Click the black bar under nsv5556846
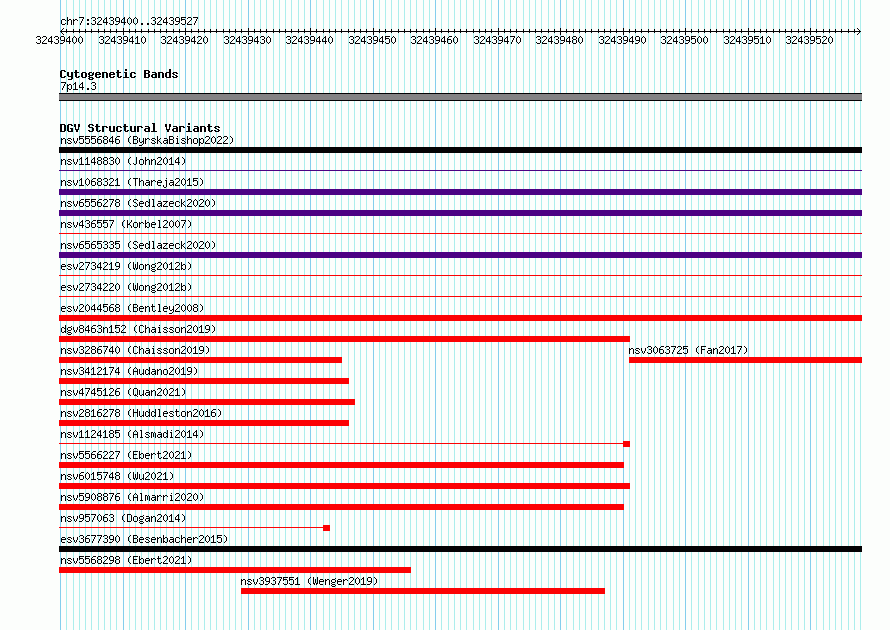 (x=460, y=150)
